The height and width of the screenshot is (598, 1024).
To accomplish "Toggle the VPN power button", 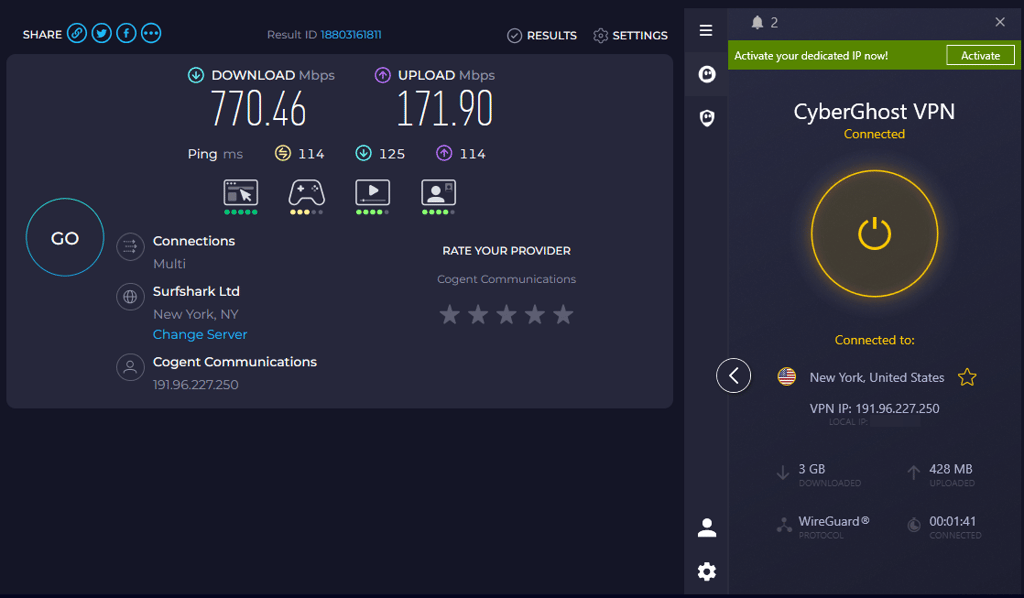I will (x=874, y=234).
